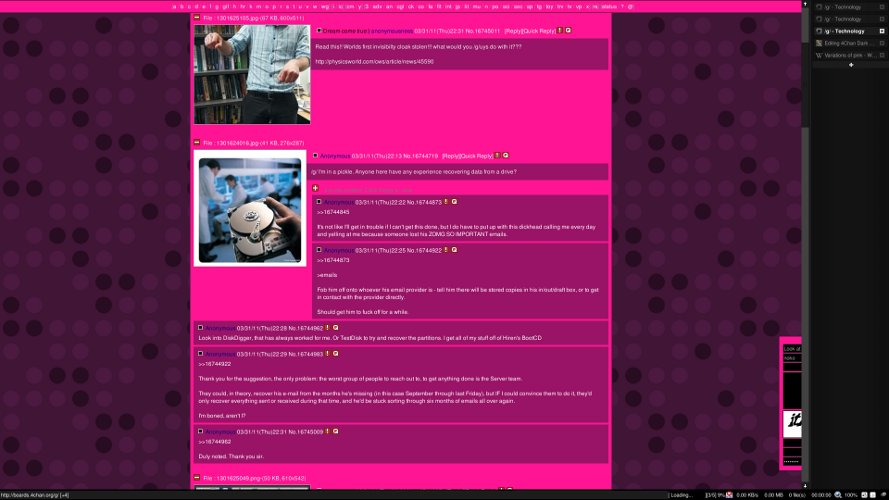
Task: Open the physicsworld.com article link
Action: pos(374,61)
